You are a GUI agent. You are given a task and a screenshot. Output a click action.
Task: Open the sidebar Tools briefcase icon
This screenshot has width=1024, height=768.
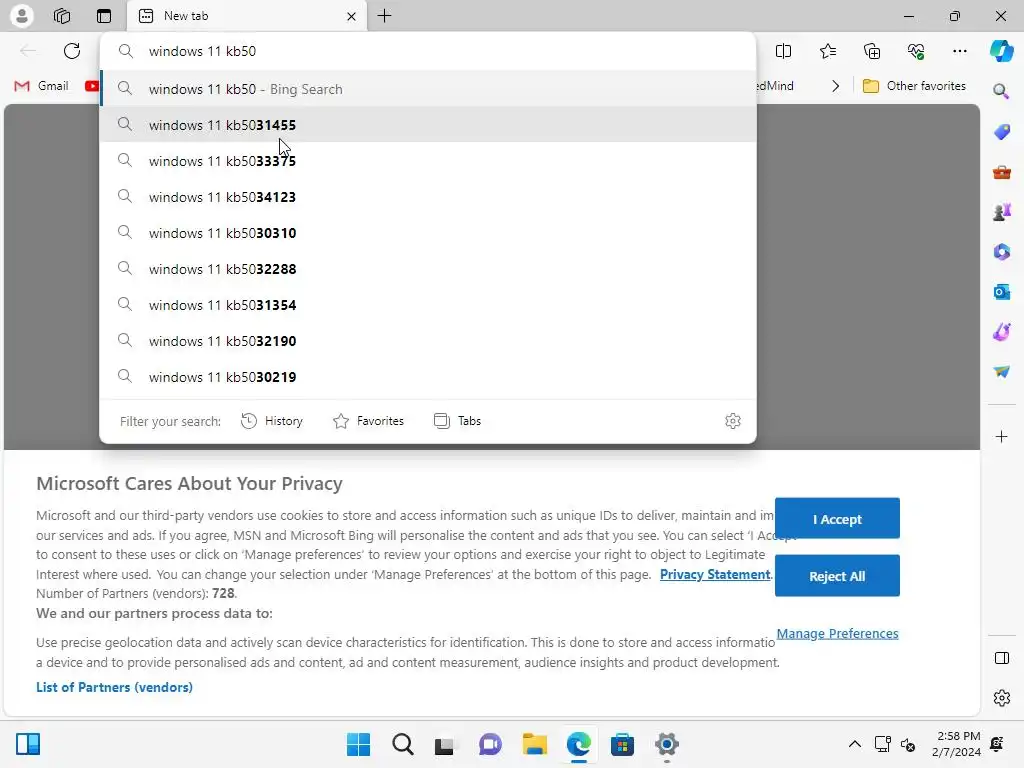(x=1001, y=172)
